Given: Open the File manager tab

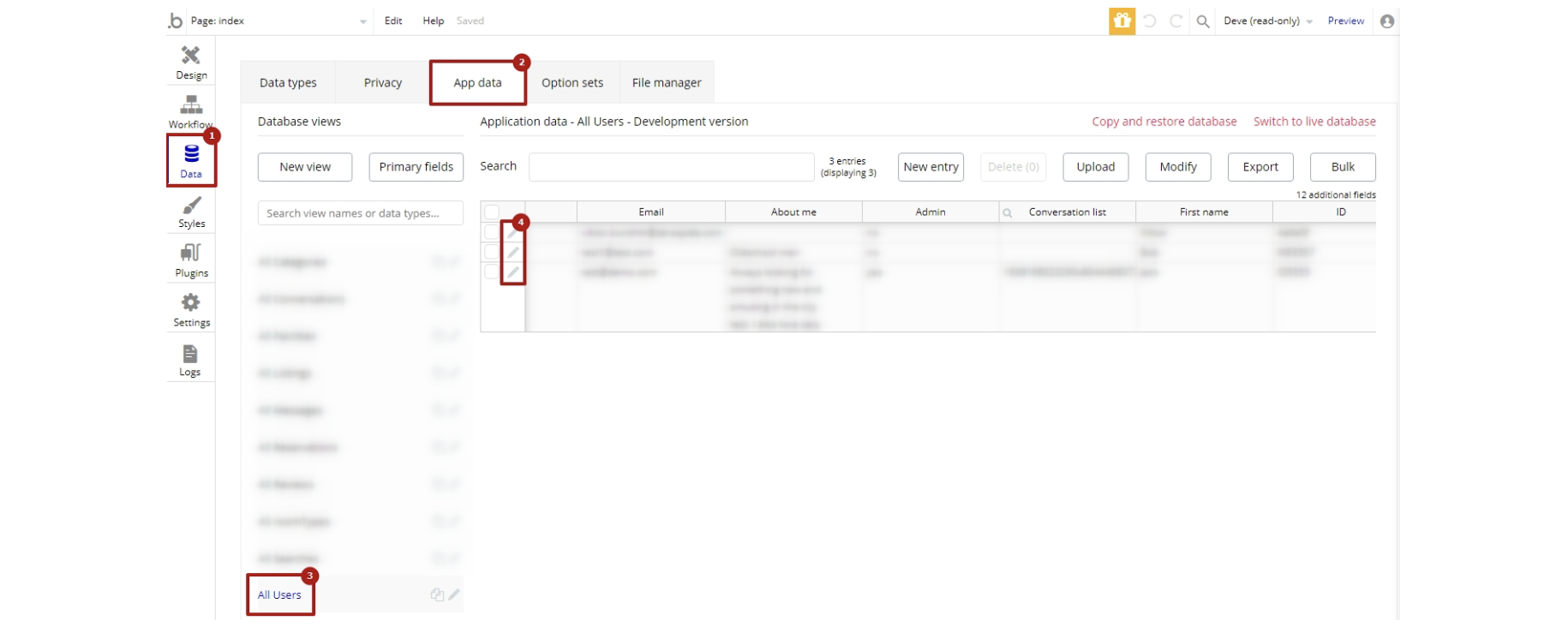Looking at the screenshot, I should [x=667, y=83].
